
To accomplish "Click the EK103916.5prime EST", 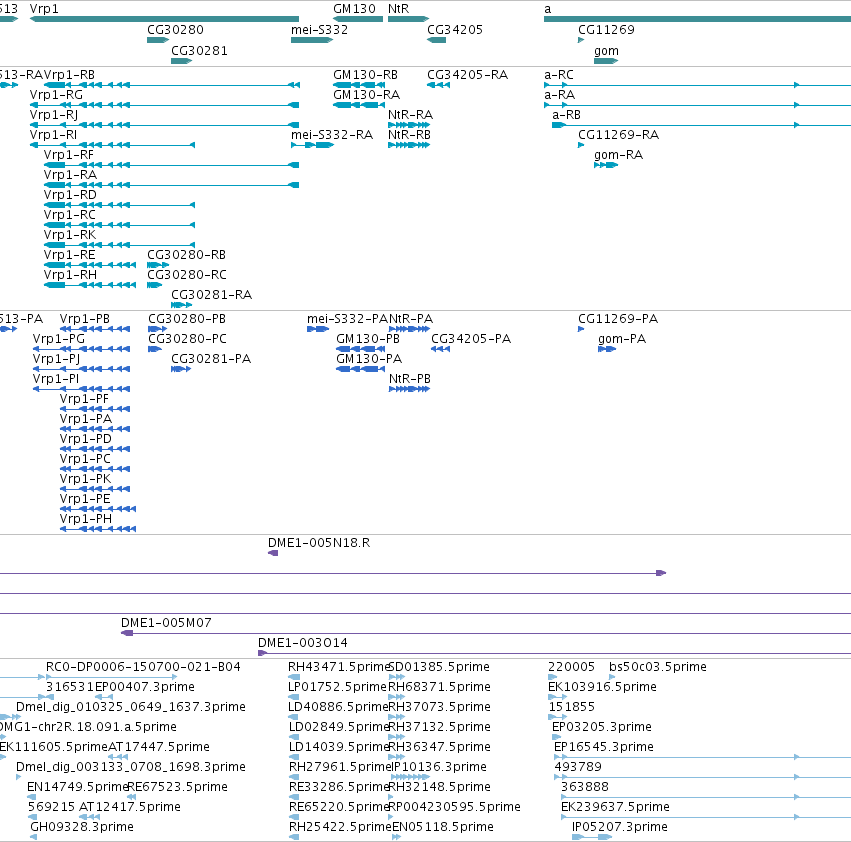I will (x=557, y=697).
